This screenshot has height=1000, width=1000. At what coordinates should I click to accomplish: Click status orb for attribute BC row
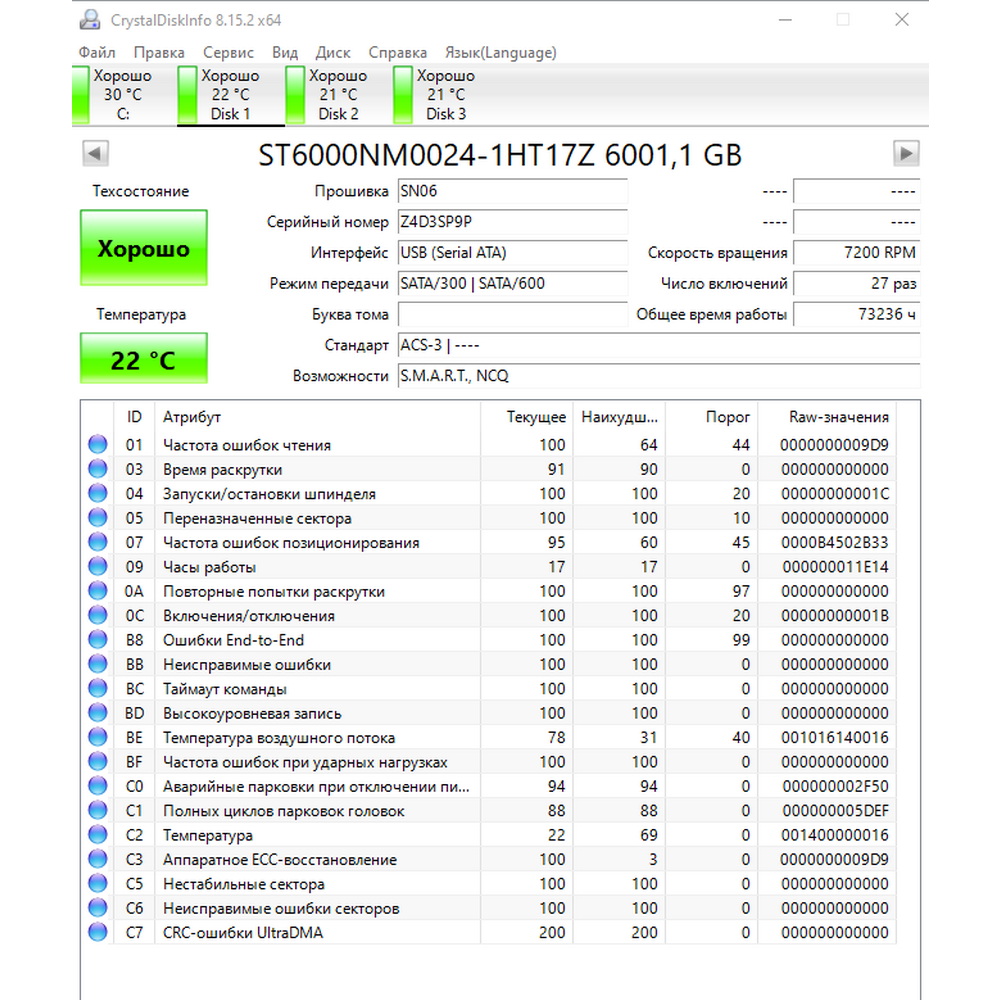(98, 688)
